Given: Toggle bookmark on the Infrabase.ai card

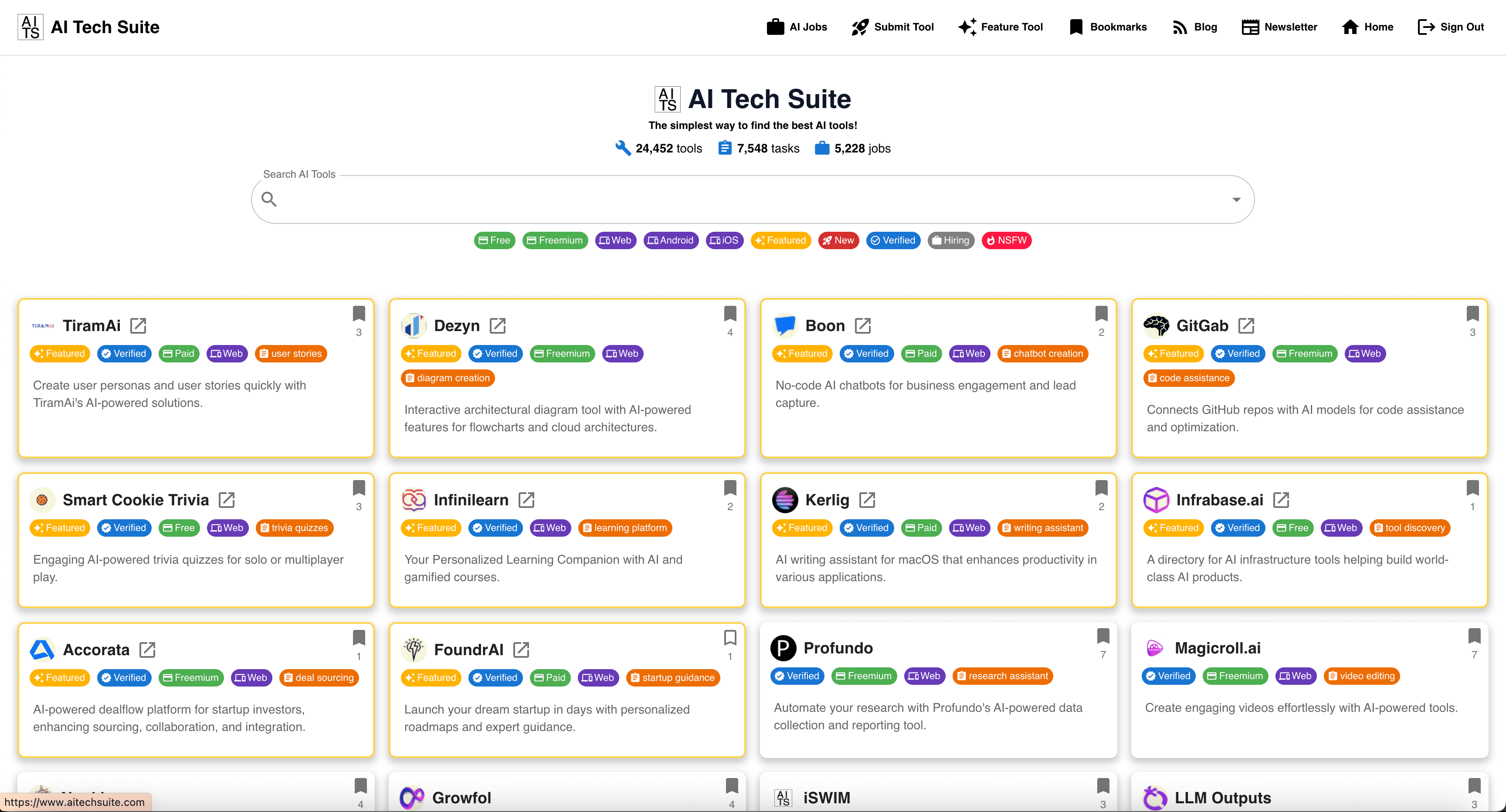Looking at the screenshot, I should (x=1473, y=488).
